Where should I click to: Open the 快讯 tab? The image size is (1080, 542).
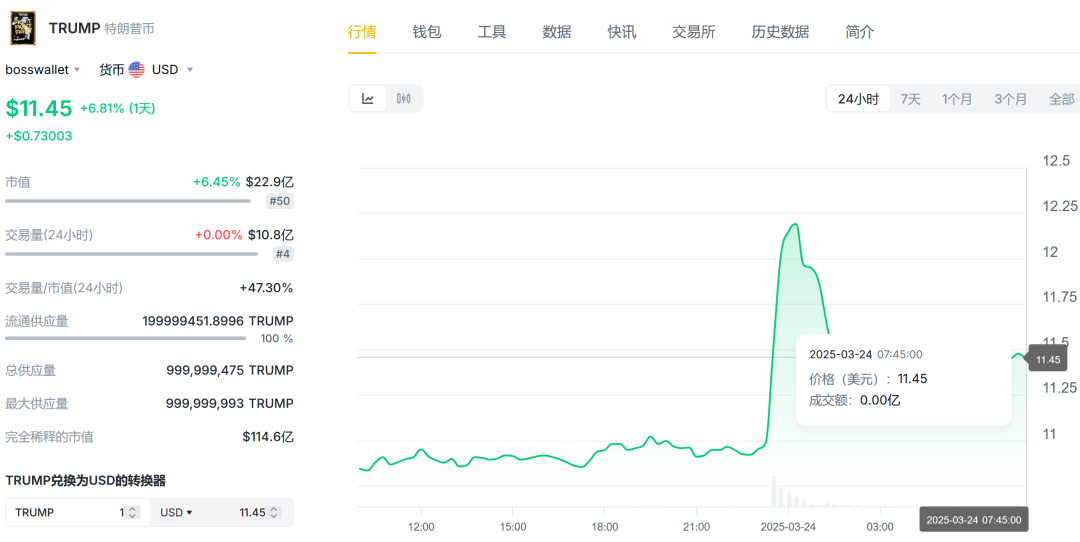[x=622, y=32]
